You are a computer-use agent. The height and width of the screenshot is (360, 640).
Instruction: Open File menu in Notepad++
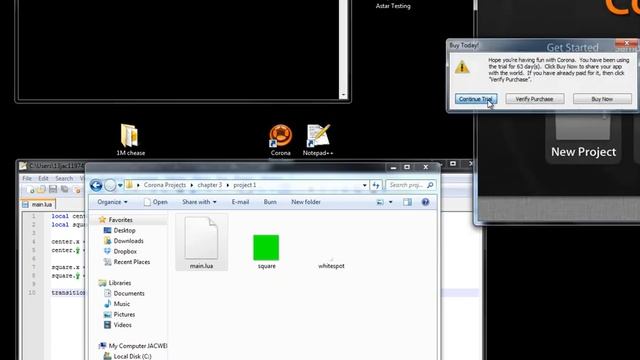coord(27,178)
